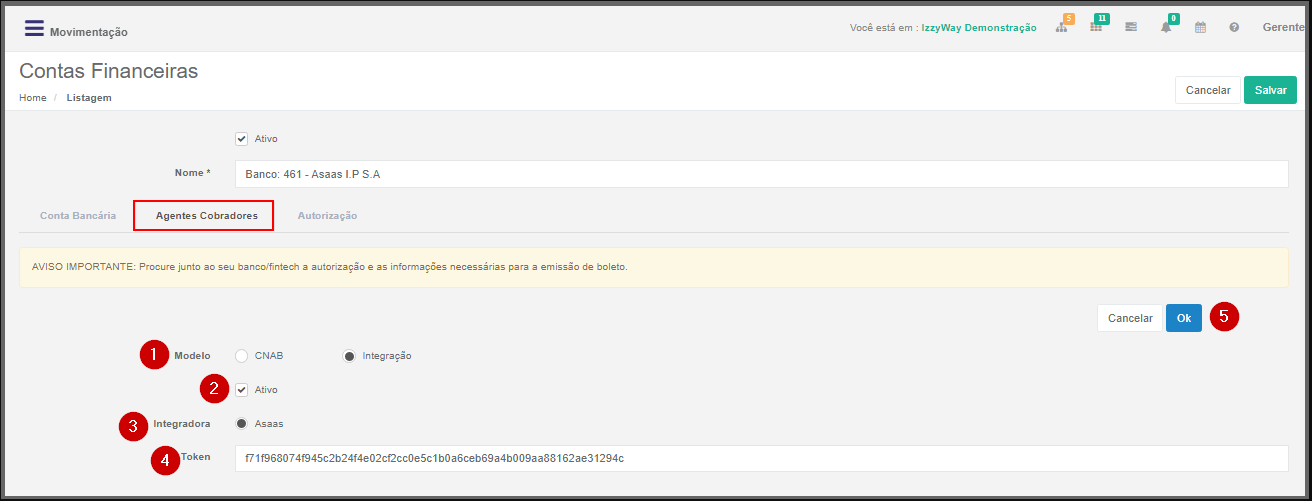Switch to the Autorização tab

tap(327, 216)
